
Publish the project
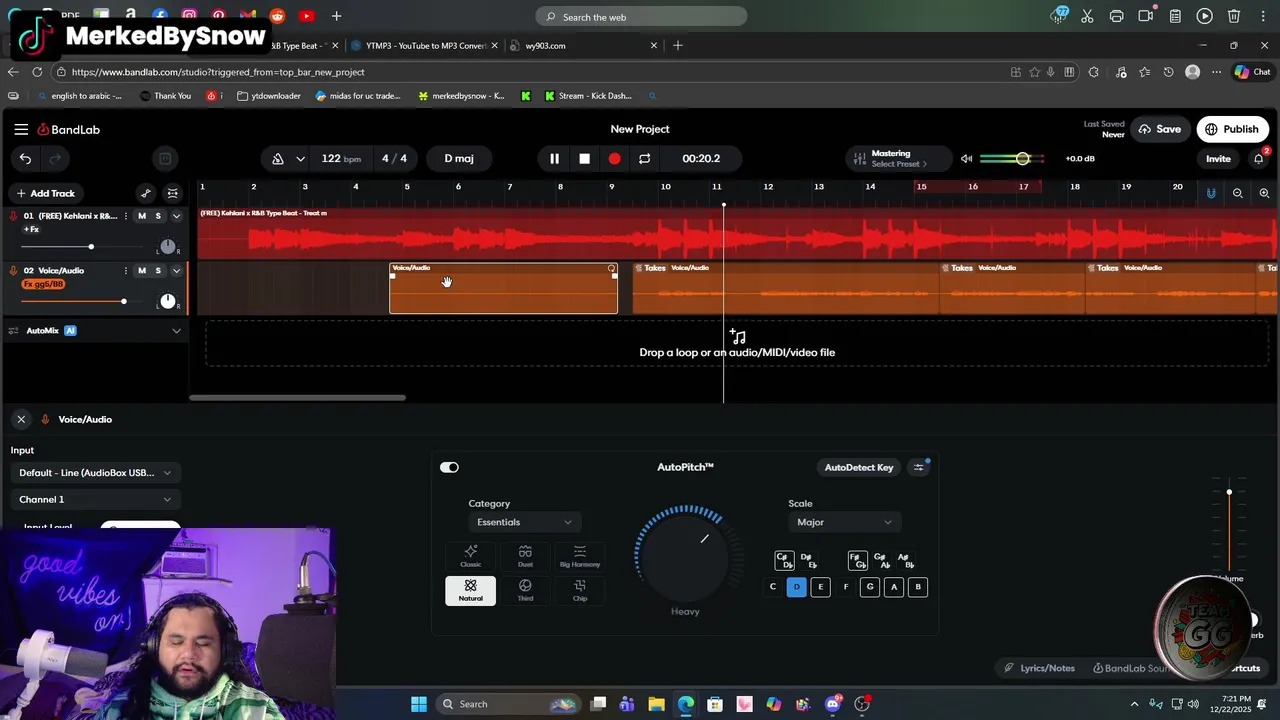1232,129
